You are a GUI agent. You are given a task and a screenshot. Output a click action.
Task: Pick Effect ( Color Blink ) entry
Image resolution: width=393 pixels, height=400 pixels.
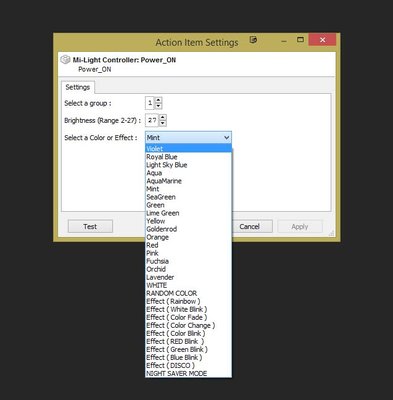coord(188,333)
